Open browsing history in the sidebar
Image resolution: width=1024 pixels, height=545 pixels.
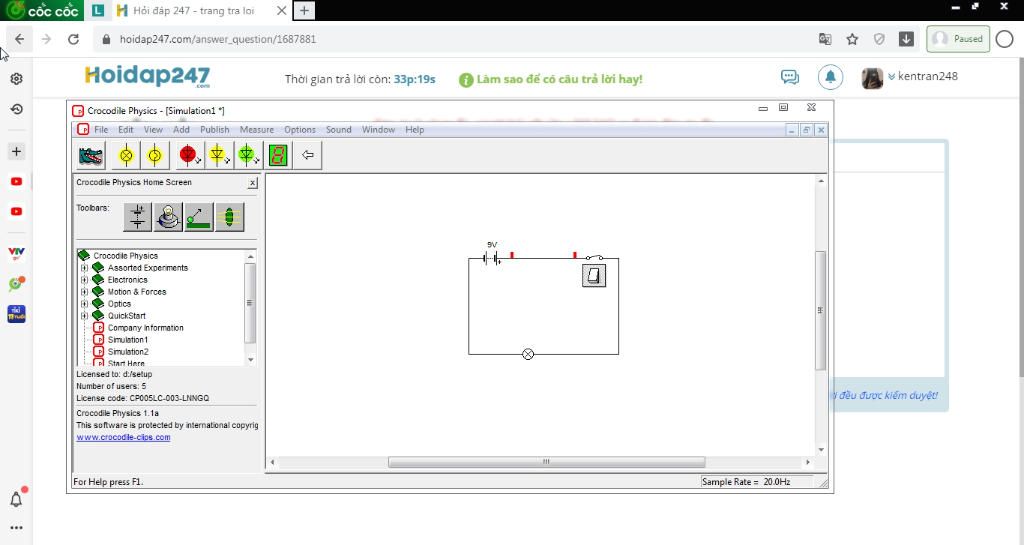click(x=16, y=109)
